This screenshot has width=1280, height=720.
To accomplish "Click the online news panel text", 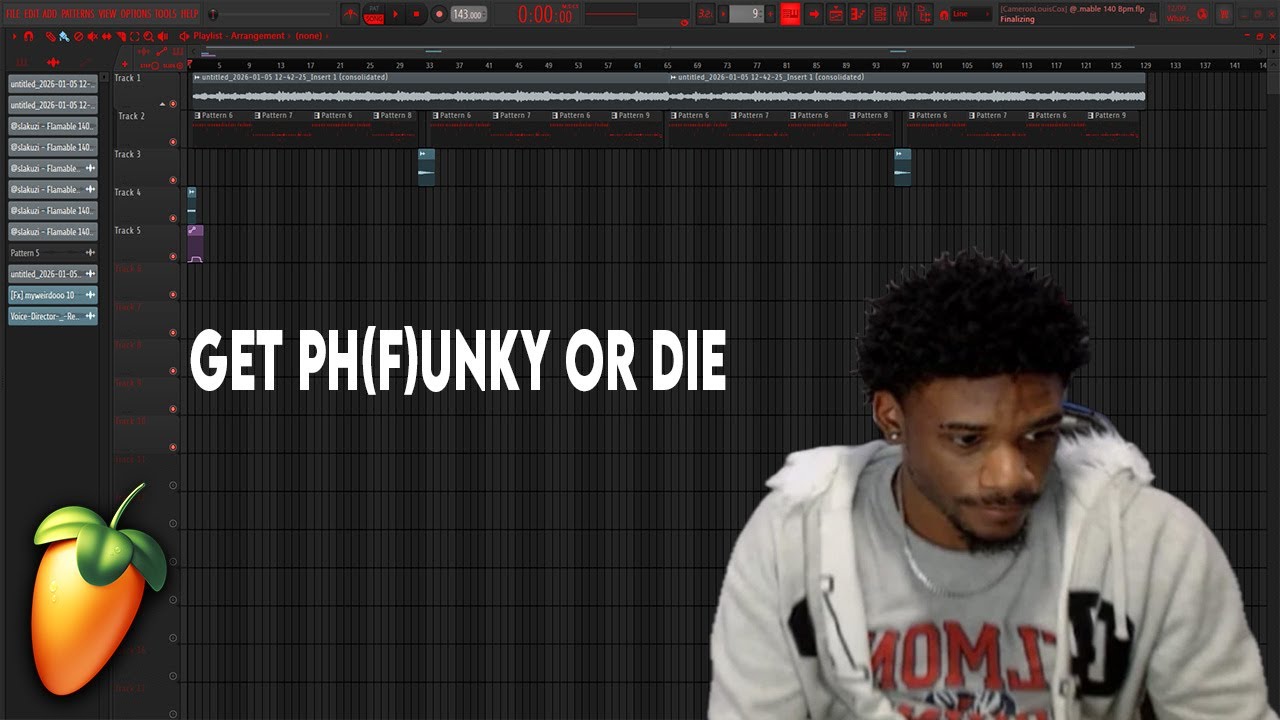I will click(1178, 14).
